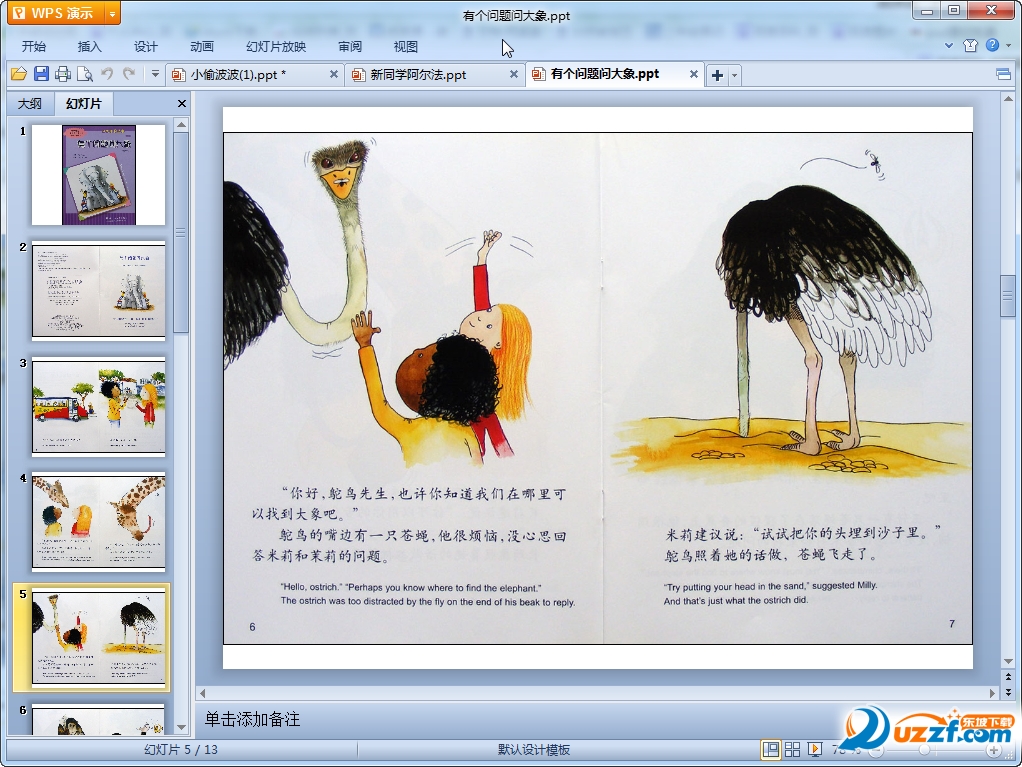This screenshot has width=1022, height=767.
Task: Click the thumbnail pane vertical scrollbar thumb
Action: pos(181,233)
